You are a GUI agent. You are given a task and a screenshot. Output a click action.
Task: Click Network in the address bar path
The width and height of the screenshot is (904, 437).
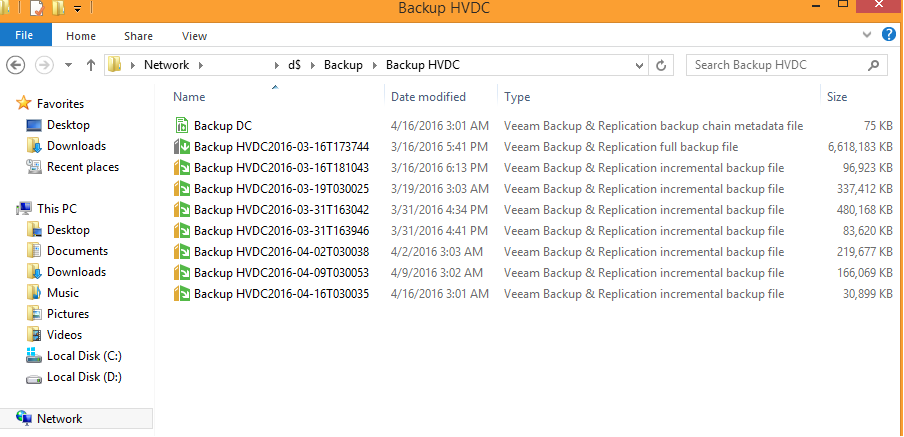pos(167,65)
